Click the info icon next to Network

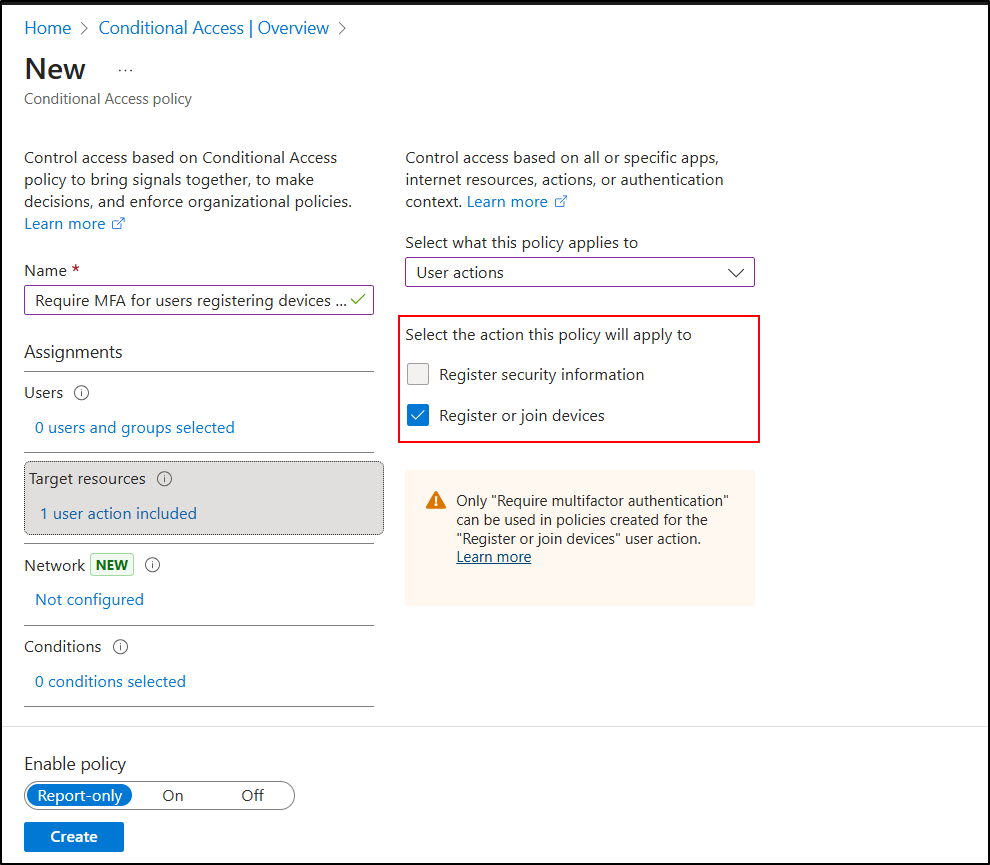point(153,565)
